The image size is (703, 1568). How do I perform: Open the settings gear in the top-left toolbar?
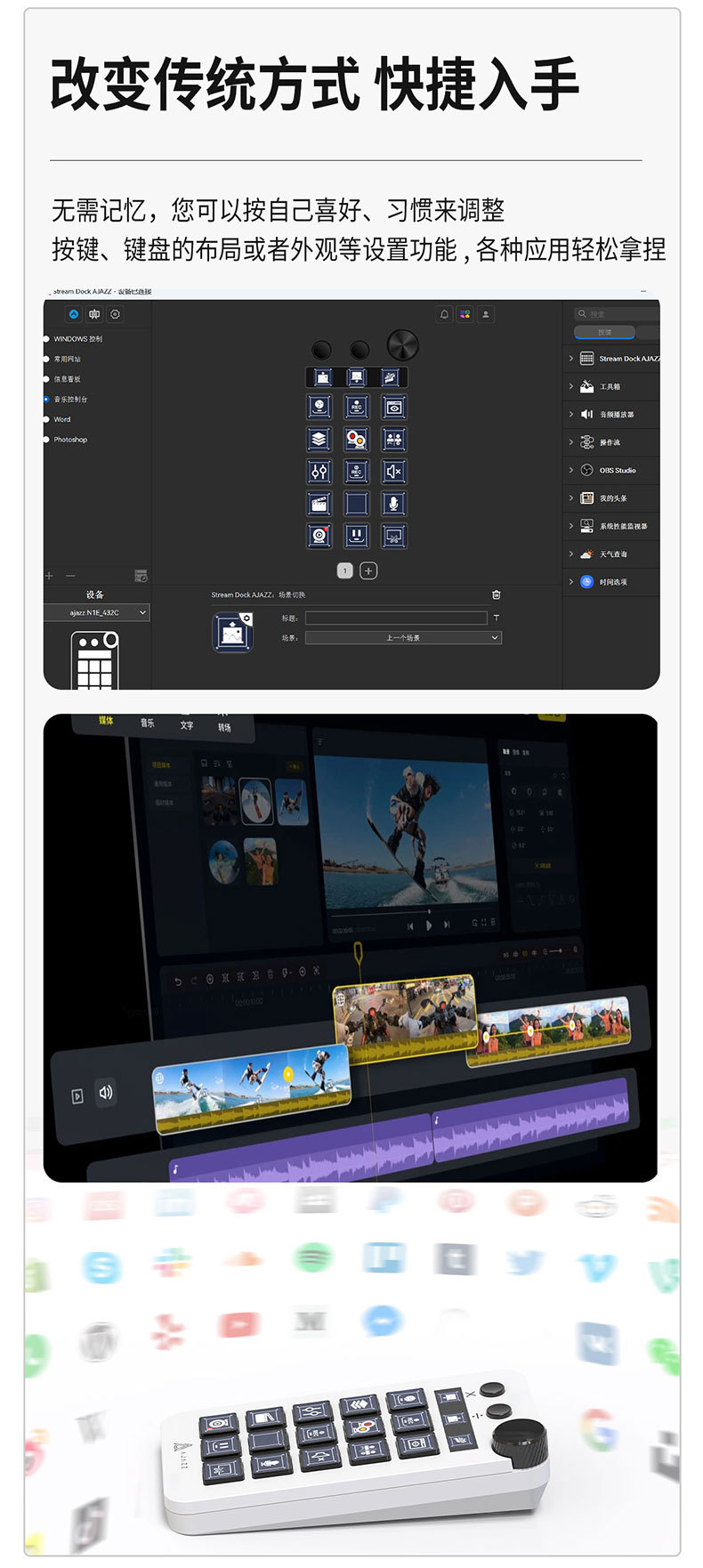coord(115,314)
